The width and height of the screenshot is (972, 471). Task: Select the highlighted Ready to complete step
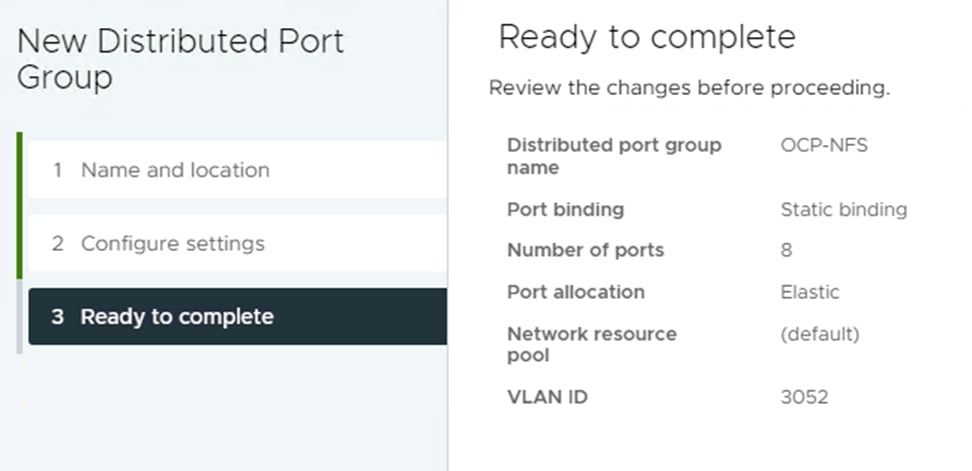[237, 316]
